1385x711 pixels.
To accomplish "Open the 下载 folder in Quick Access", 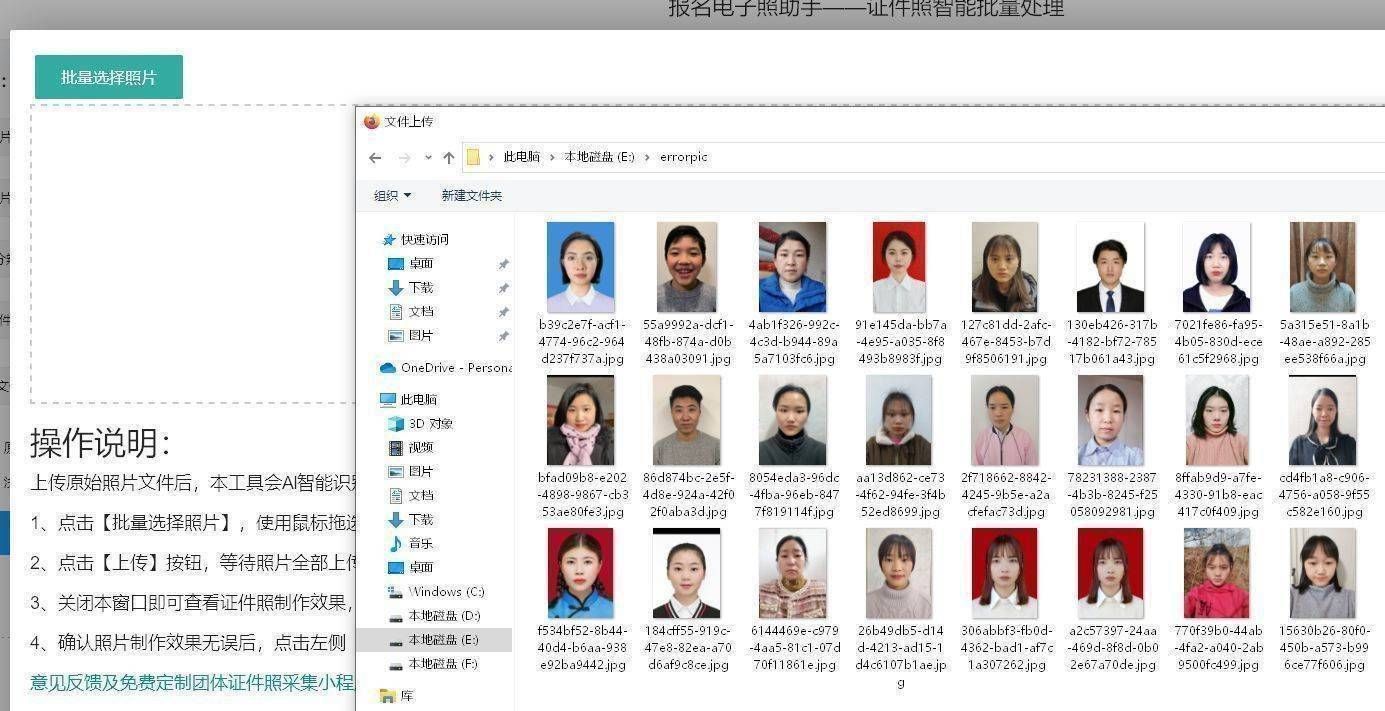I will (420, 287).
